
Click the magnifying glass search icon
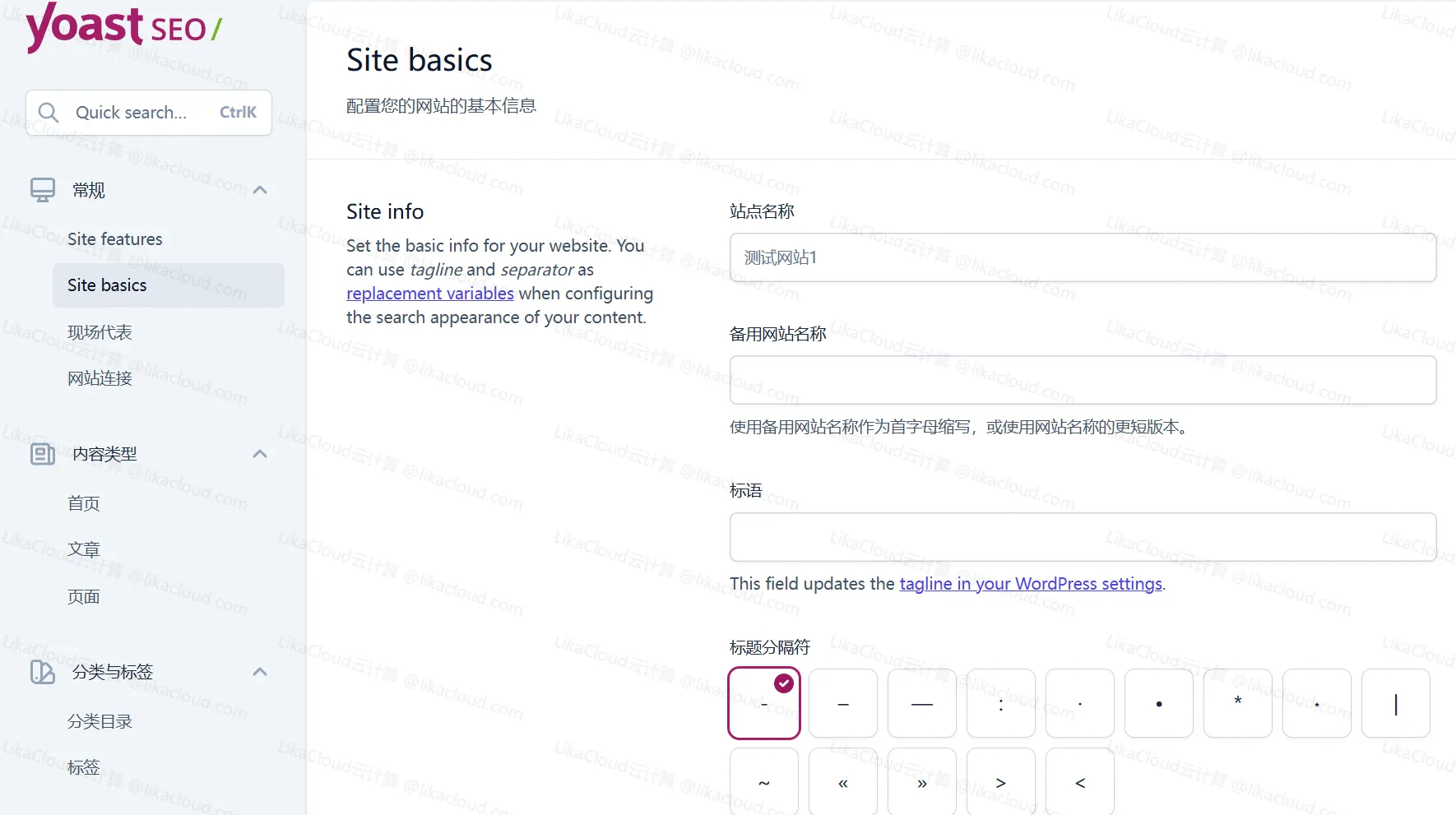tap(49, 113)
